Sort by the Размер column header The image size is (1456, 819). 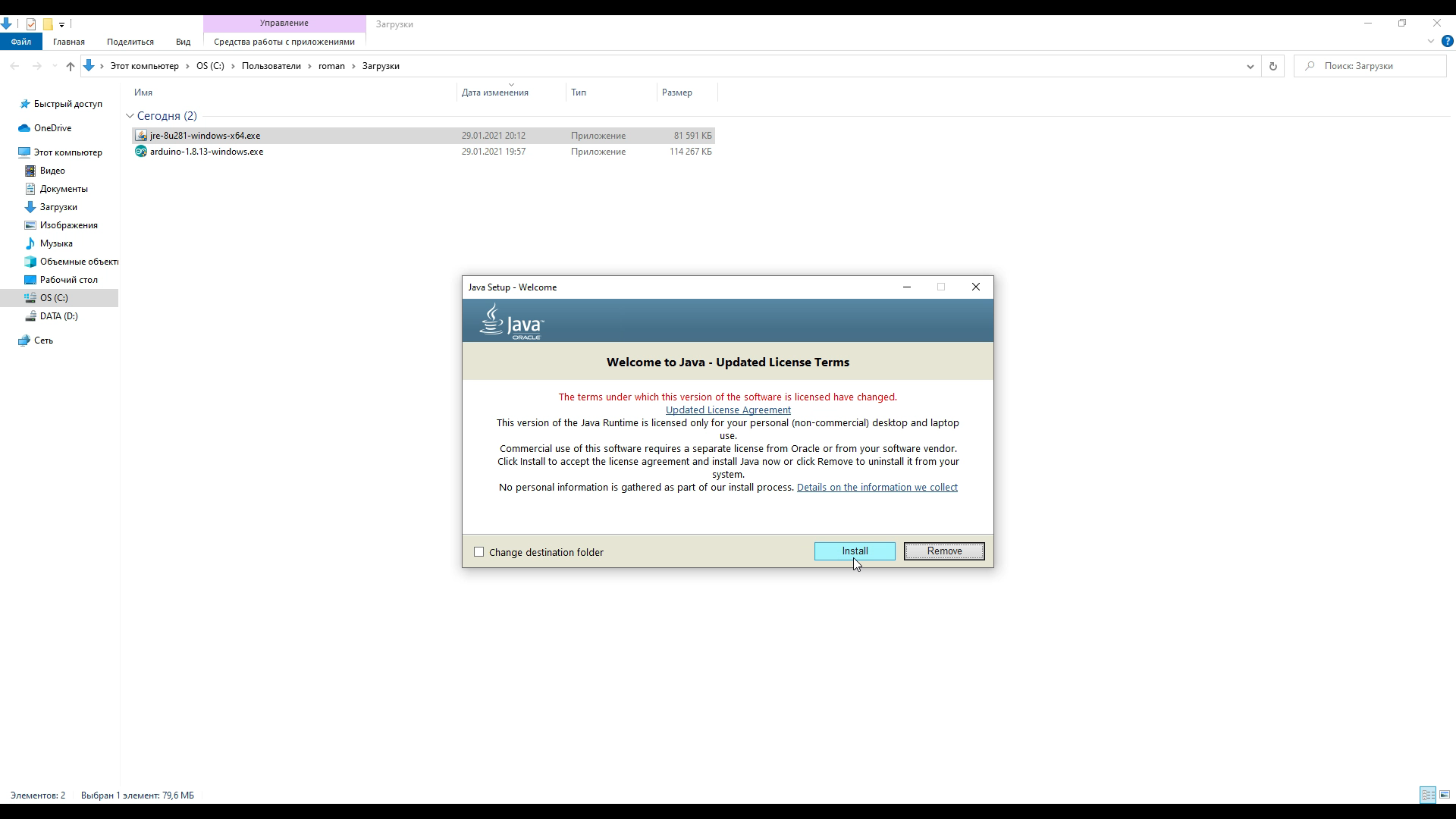pyautogui.click(x=676, y=93)
